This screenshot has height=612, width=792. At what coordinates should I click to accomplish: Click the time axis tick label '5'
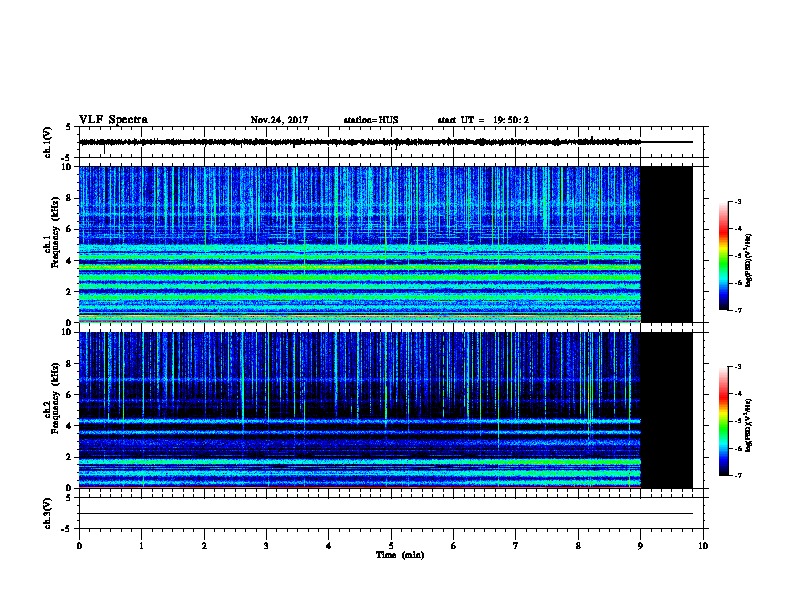pyautogui.click(x=391, y=546)
